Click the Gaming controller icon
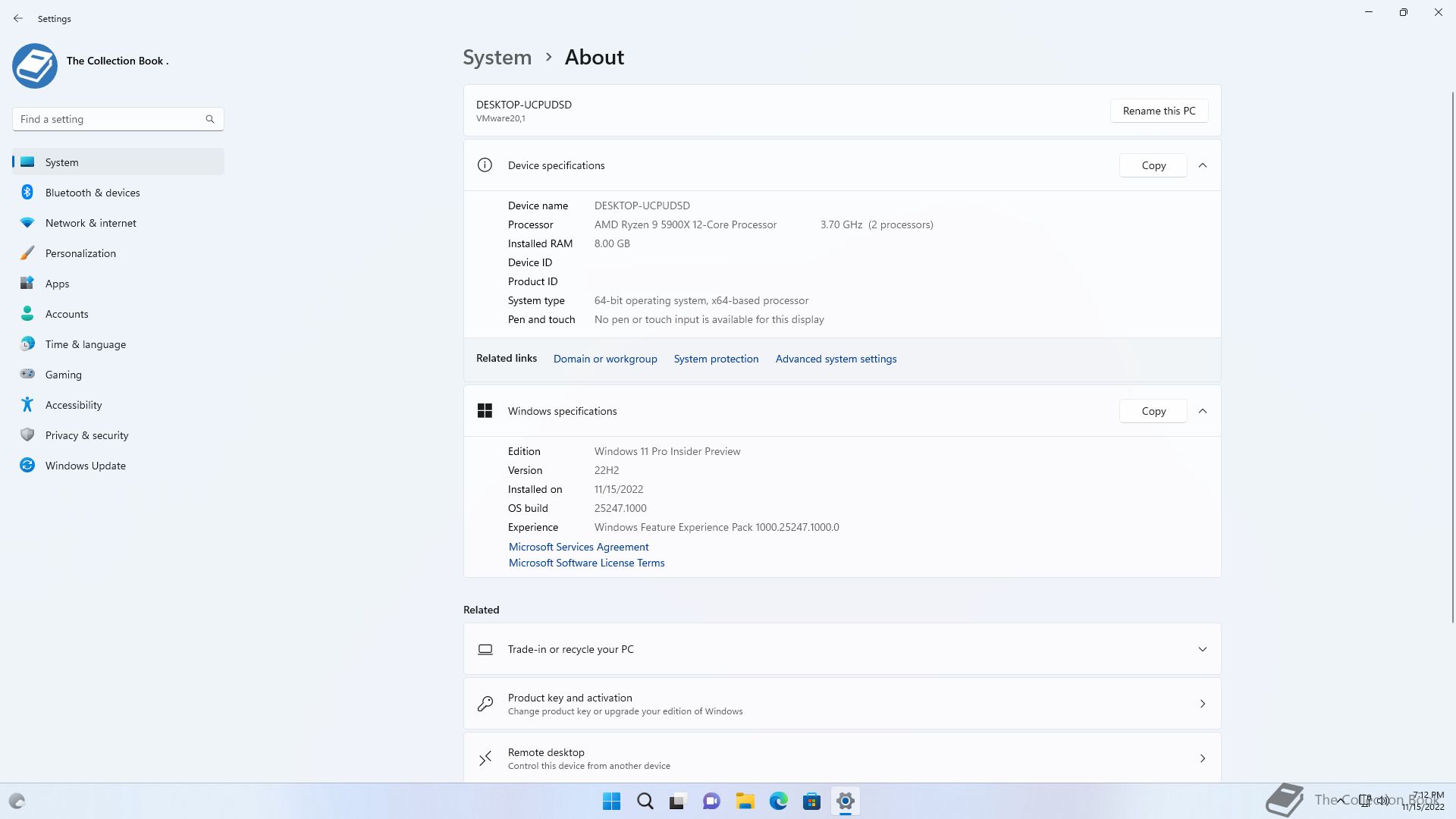 27,374
